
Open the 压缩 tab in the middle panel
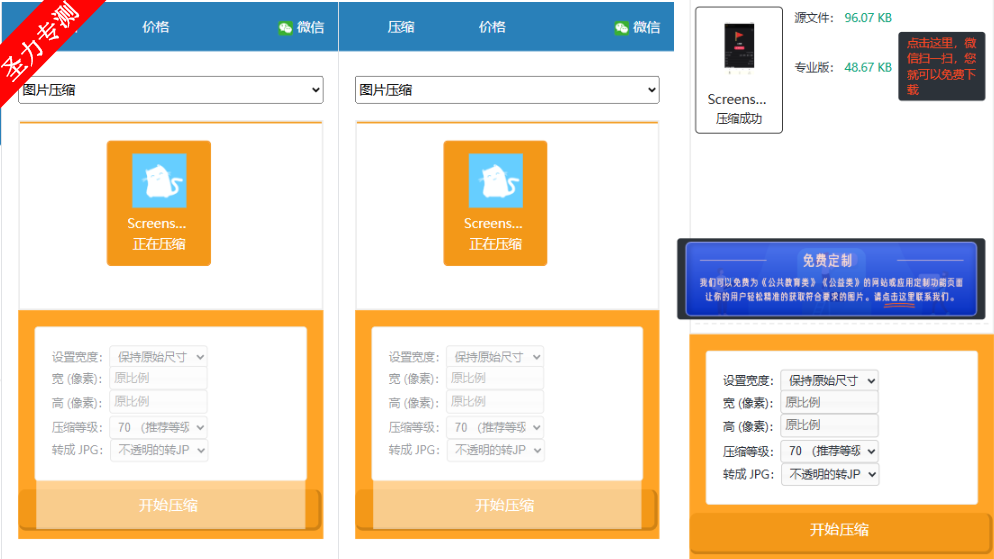pos(401,27)
